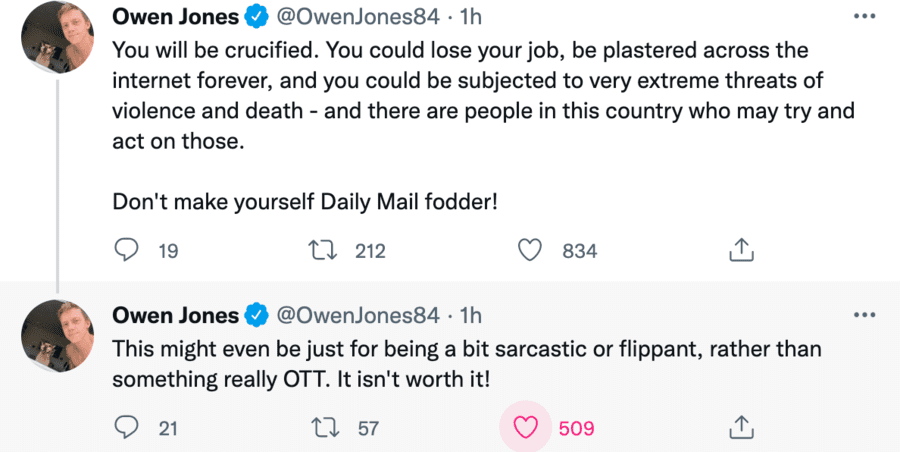This screenshot has width=900, height=452.
Task: Open more options on the first tweet
Action: 862,17
